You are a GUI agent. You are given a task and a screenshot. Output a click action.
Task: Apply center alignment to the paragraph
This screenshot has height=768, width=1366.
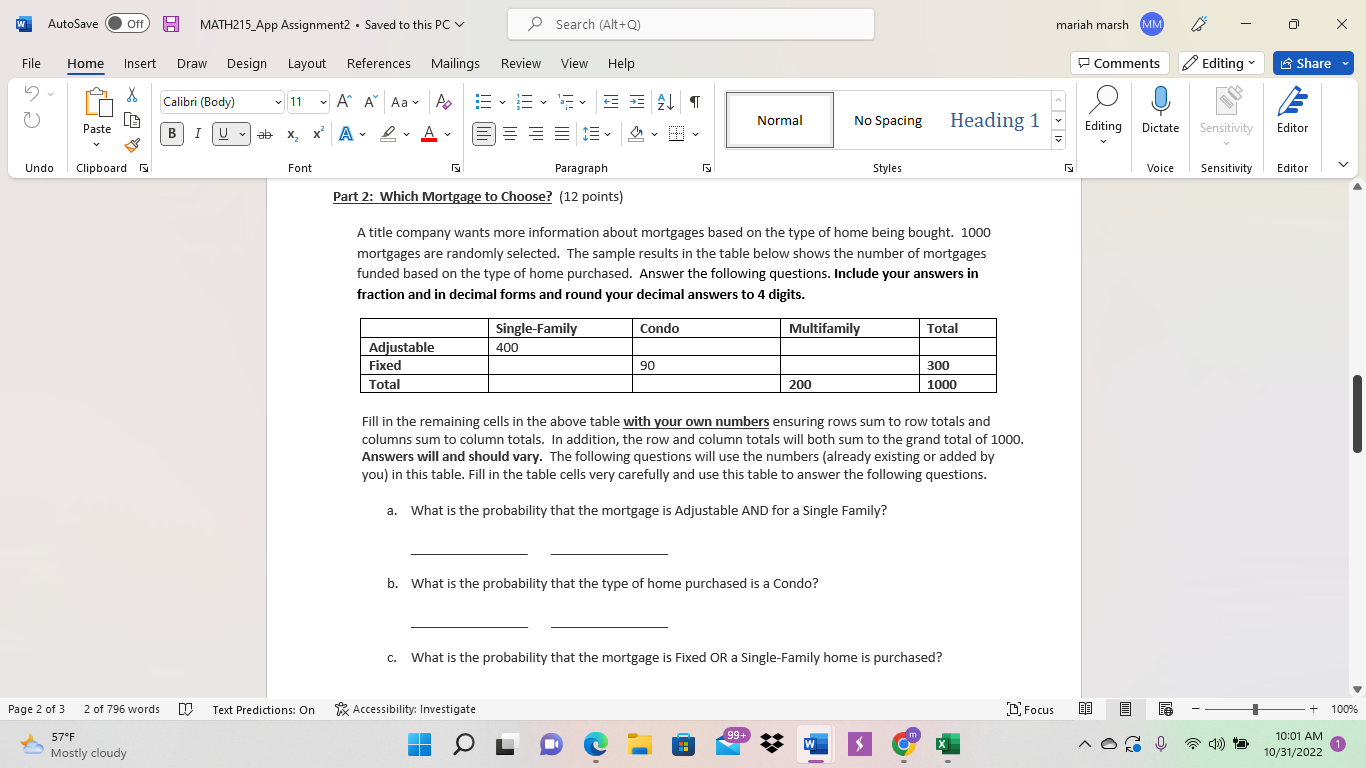510,133
